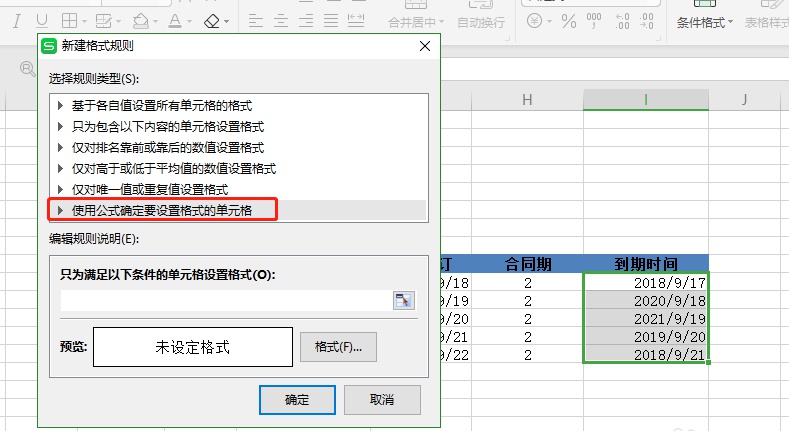Click the cell with date 2018/9/21
This screenshot has height=431, width=789.
pyautogui.click(x=646, y=355)
